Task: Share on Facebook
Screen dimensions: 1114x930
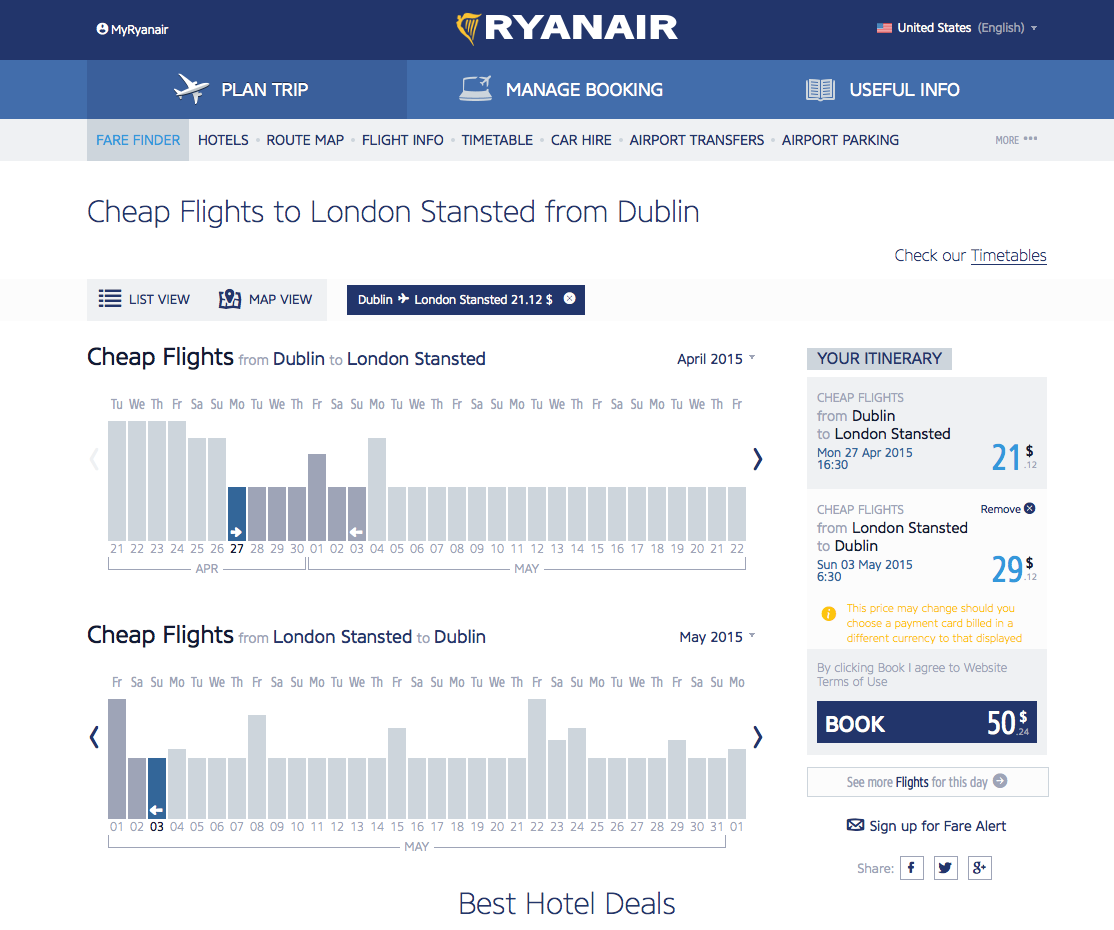Action: [912, 868]
